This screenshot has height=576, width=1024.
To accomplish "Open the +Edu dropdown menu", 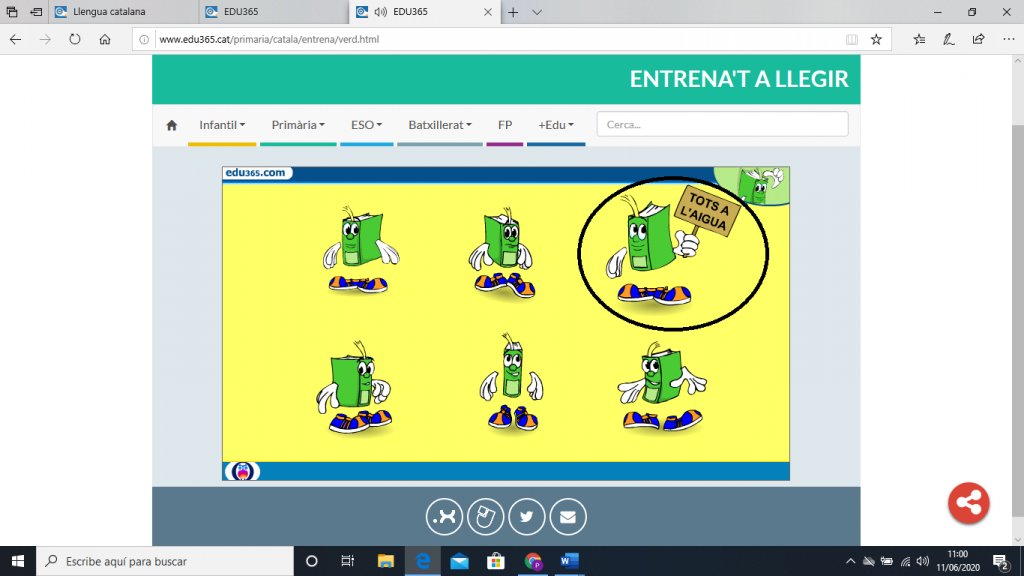I will point(556,125).
